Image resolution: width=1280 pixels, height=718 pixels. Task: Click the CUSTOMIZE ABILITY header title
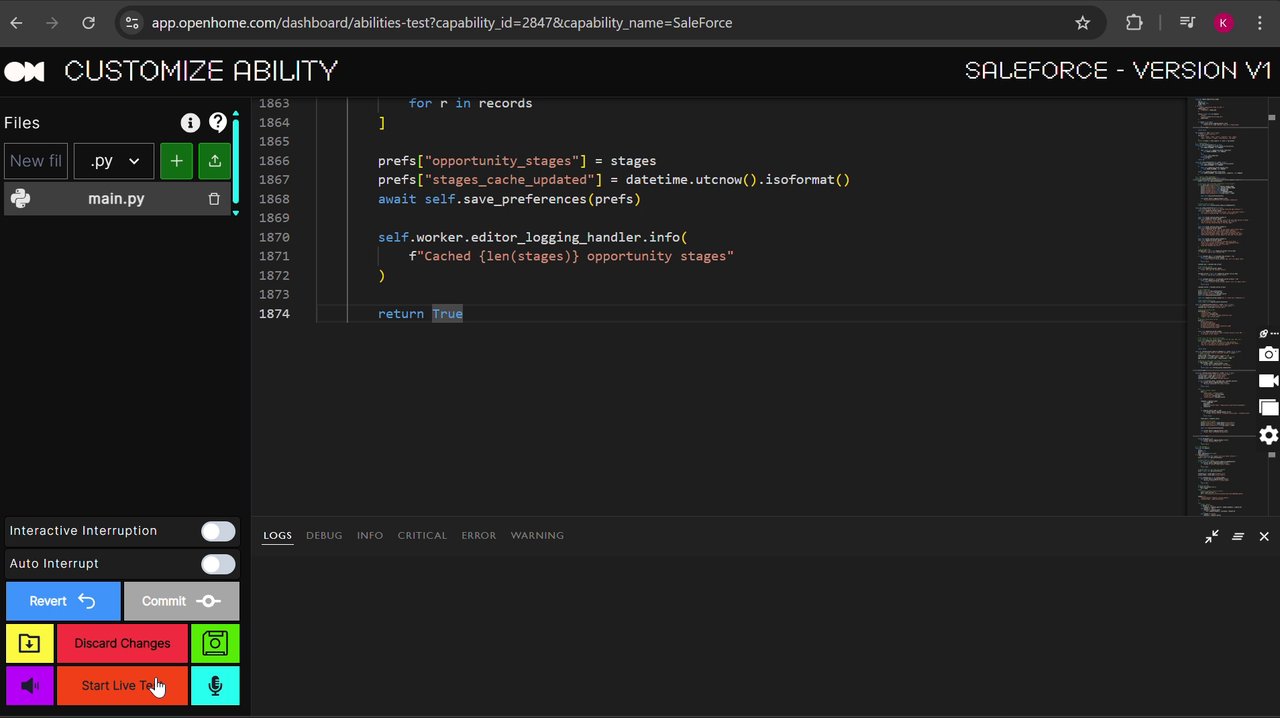201,71
